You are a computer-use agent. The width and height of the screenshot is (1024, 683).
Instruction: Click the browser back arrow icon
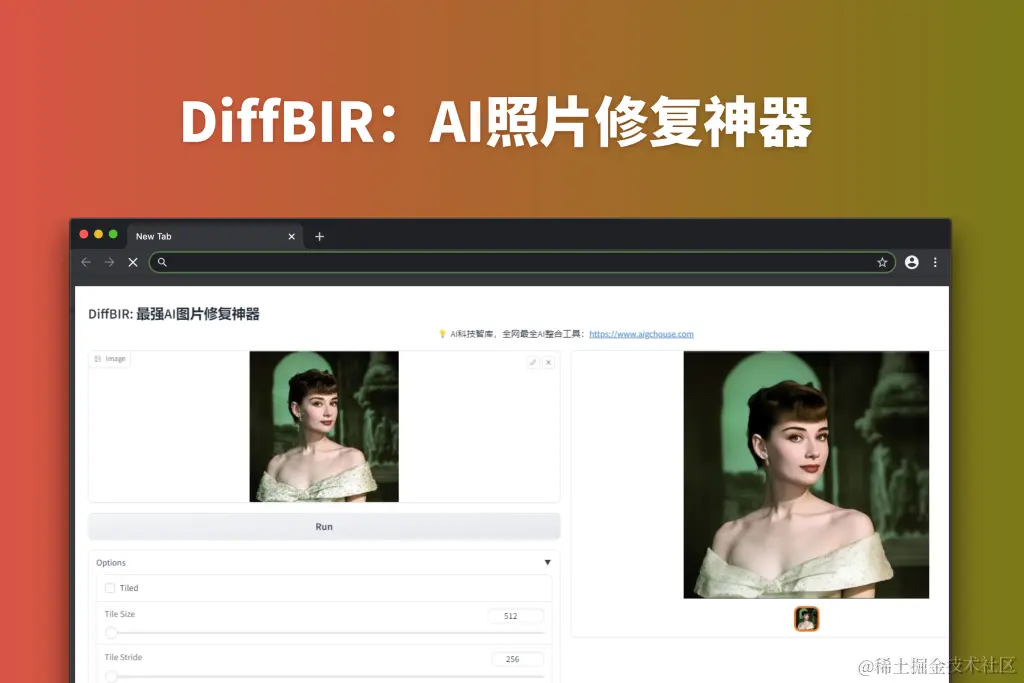[x=86, y=262]
